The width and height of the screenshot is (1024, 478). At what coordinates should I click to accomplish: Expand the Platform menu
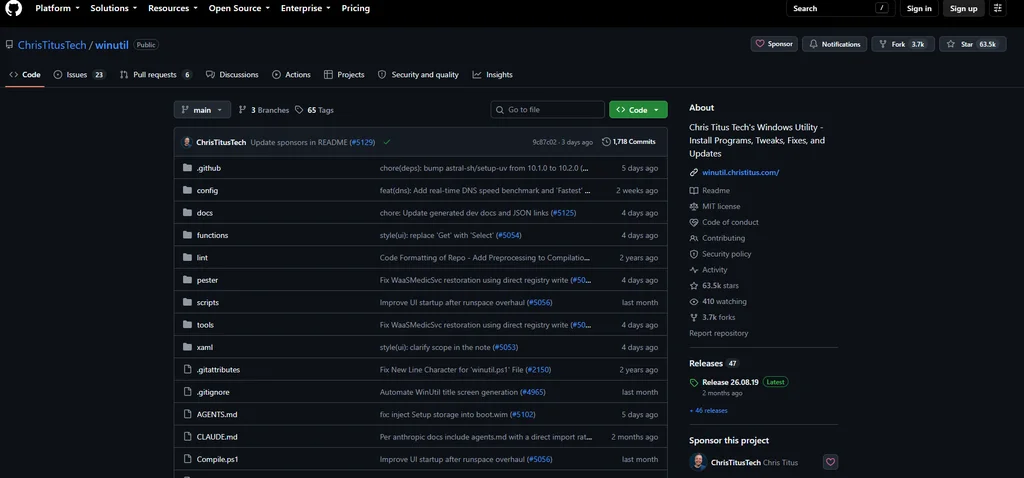point(57,8)
